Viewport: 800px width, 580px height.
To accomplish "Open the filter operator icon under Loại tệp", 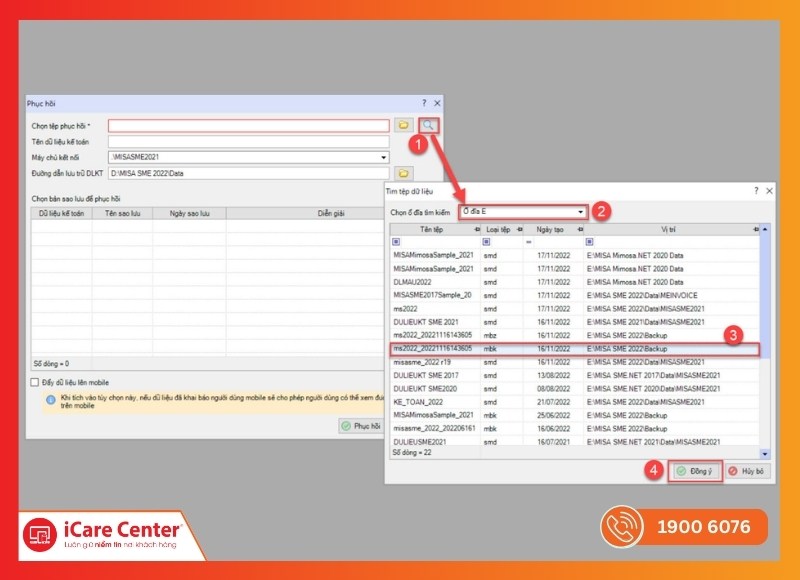I will 486,242.
